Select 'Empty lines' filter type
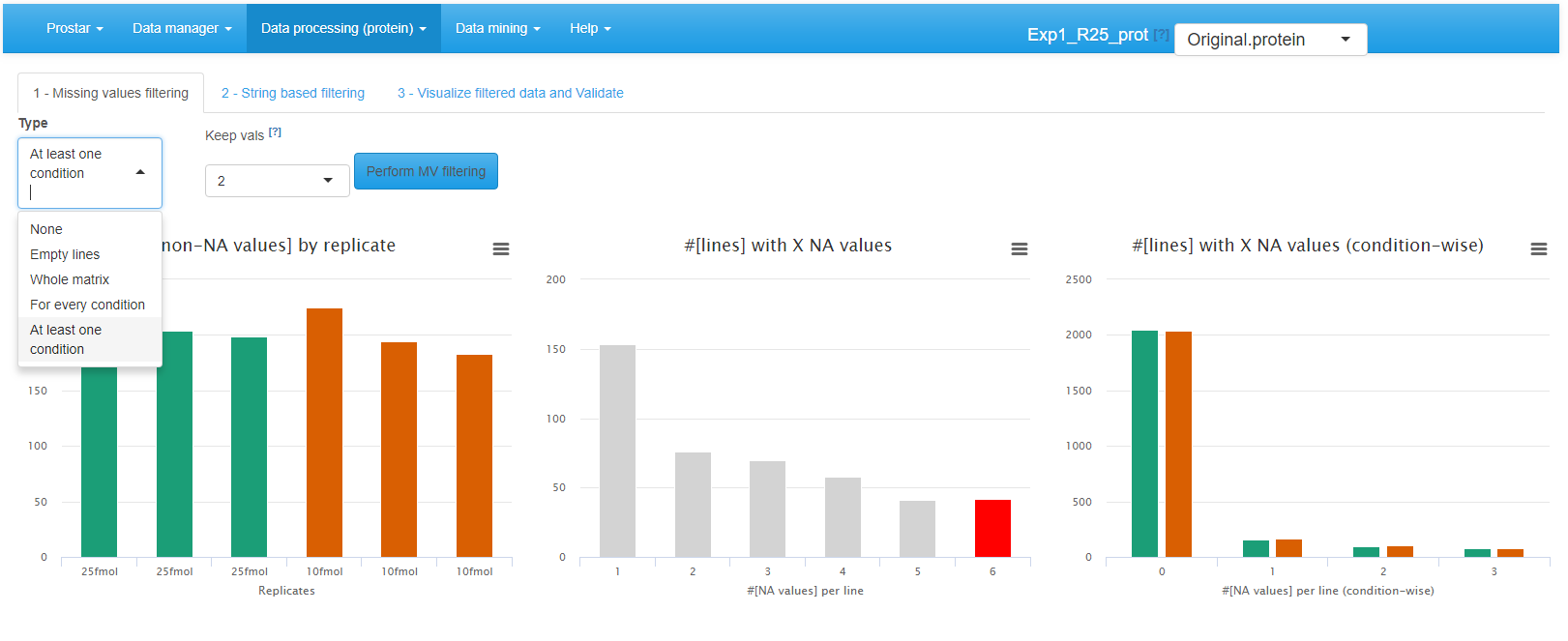The width and height of the screenshot is (1568, 641). coord(90,254)
